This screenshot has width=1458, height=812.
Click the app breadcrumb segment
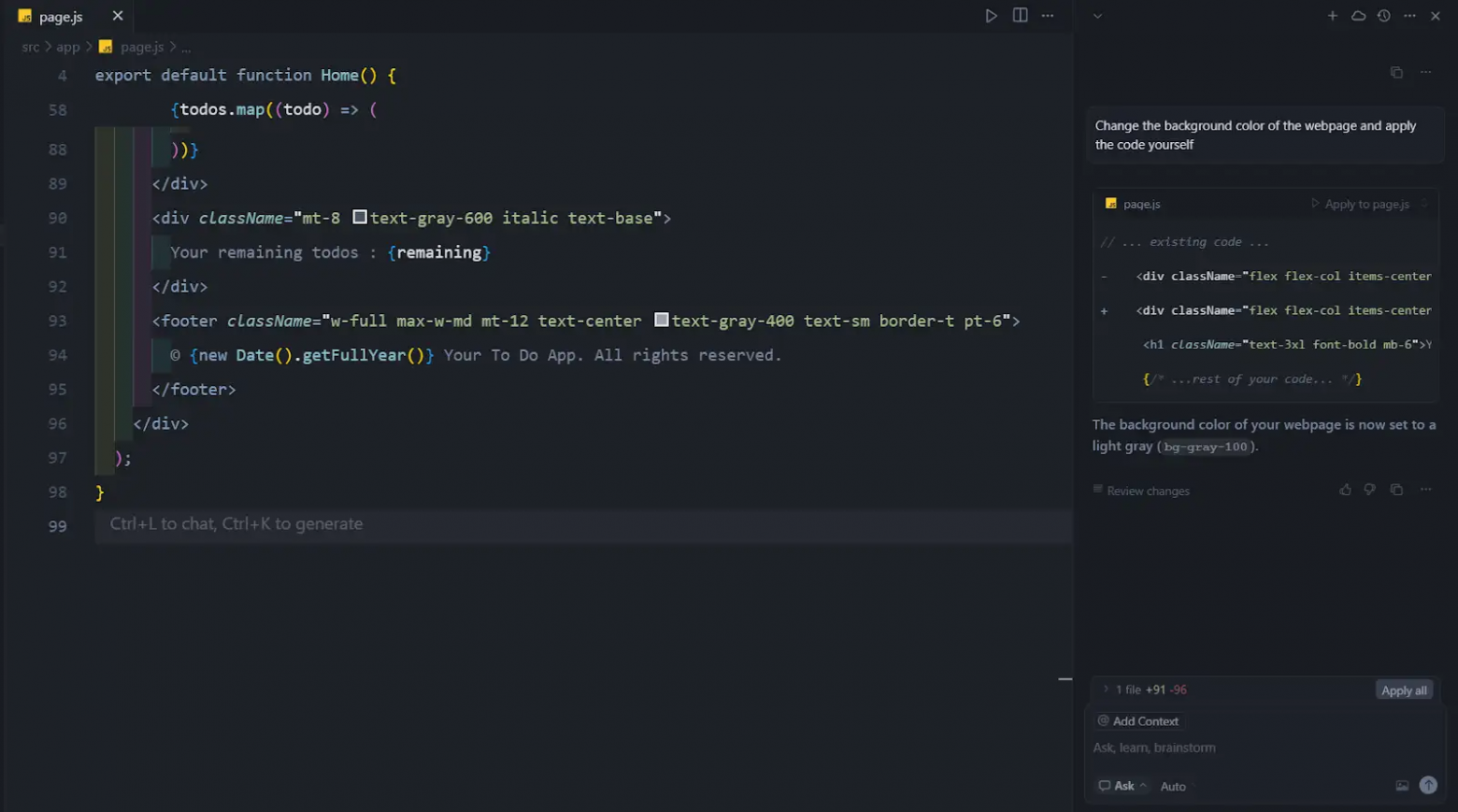[x=68, y=47]
